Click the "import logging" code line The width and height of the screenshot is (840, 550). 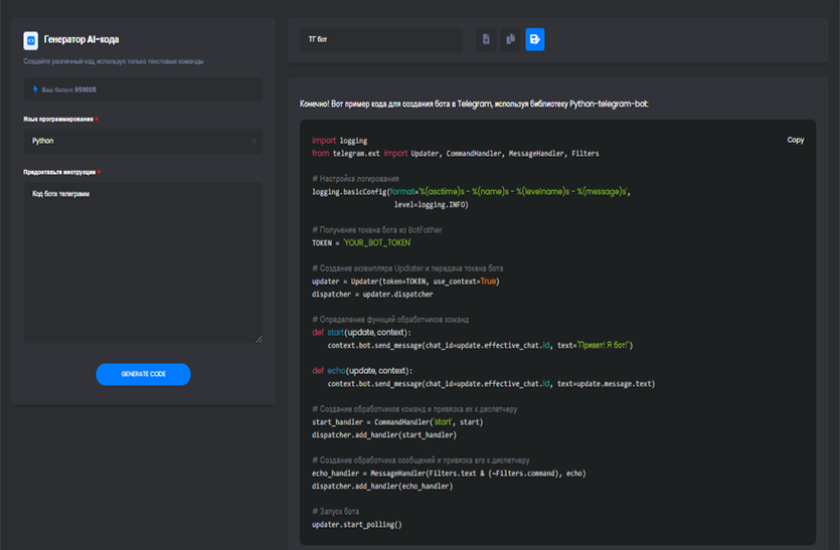click(339, 141)
